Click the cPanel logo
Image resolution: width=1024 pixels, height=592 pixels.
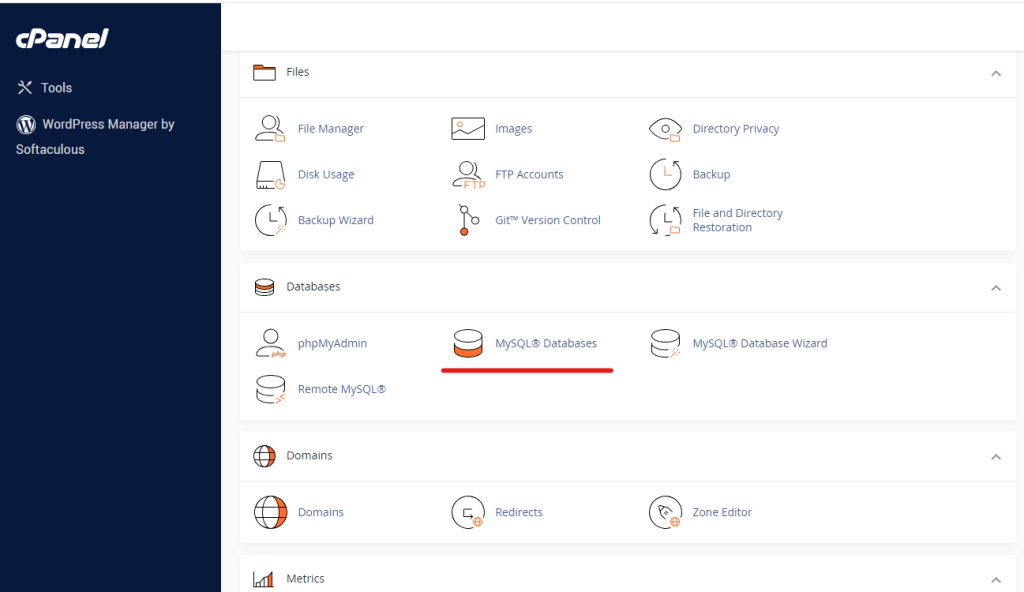click(62, 39)
